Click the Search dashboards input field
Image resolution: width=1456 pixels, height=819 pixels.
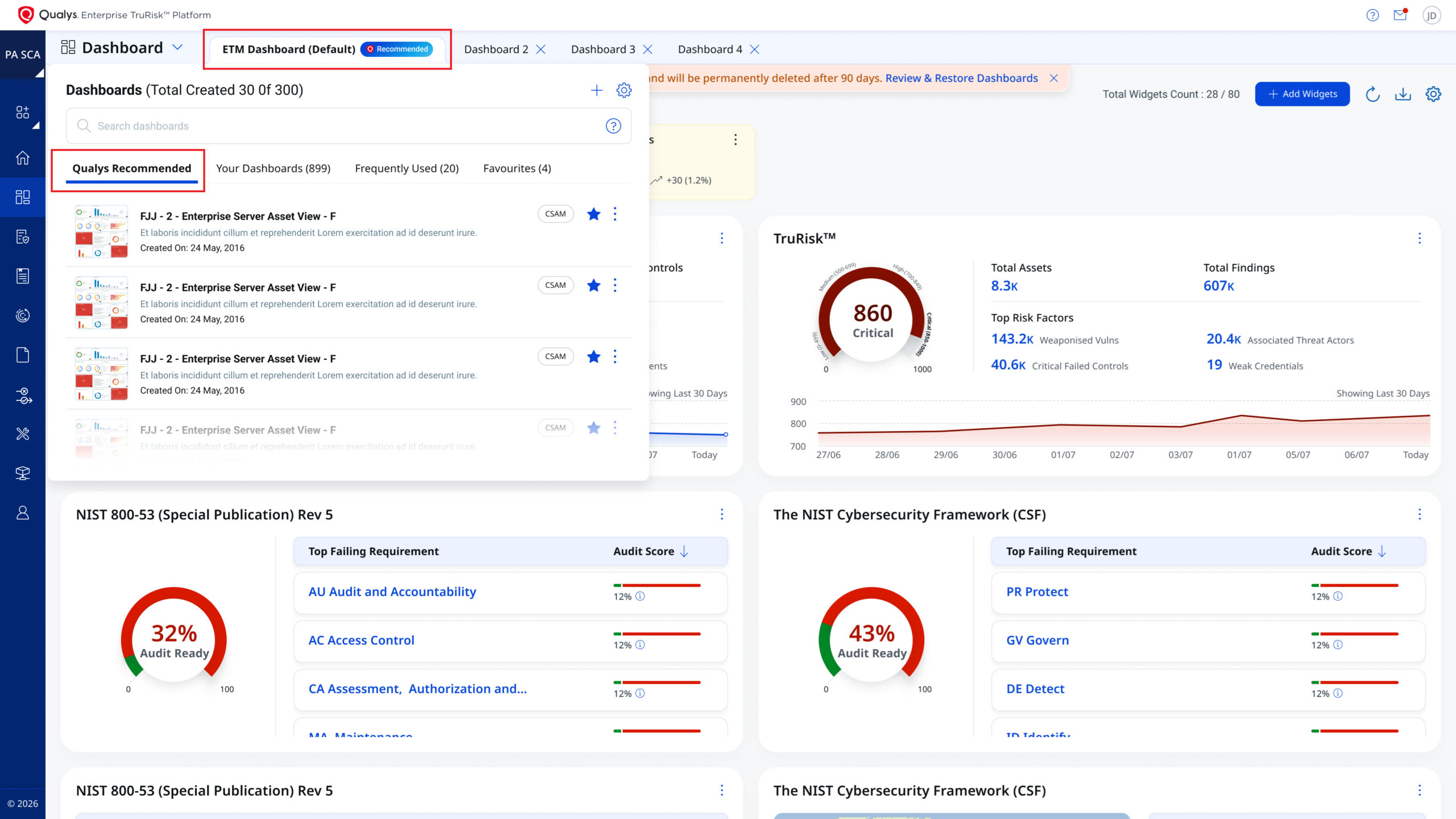[348, 126]
